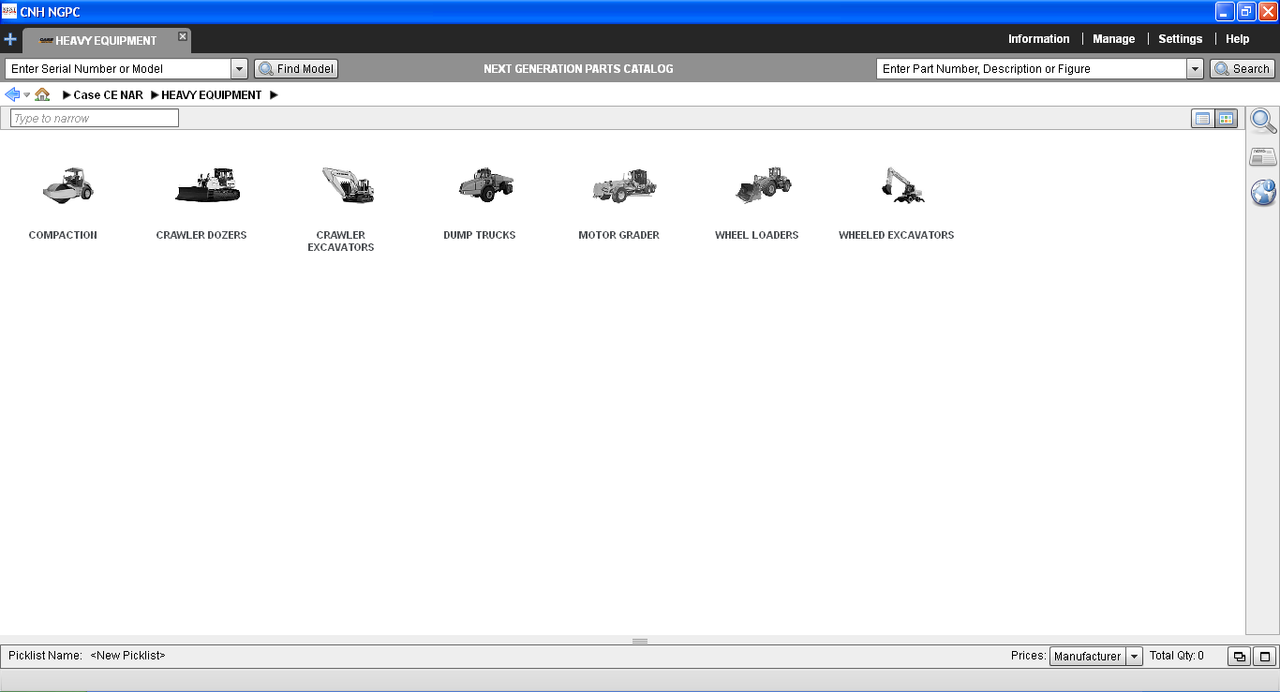Screen dimensions: 1280x692
Task: Click the CNH NGPC title bar icon
Action: (9, 11)
